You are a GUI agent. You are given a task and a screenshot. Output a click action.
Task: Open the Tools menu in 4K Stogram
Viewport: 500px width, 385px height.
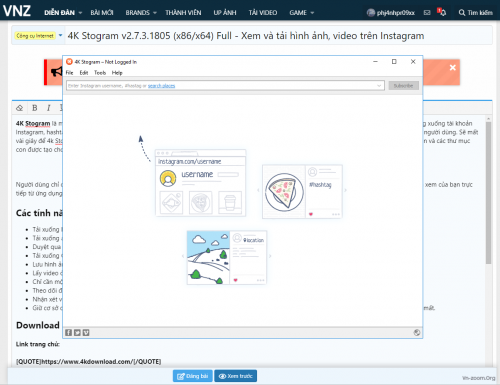click(100, 73)
